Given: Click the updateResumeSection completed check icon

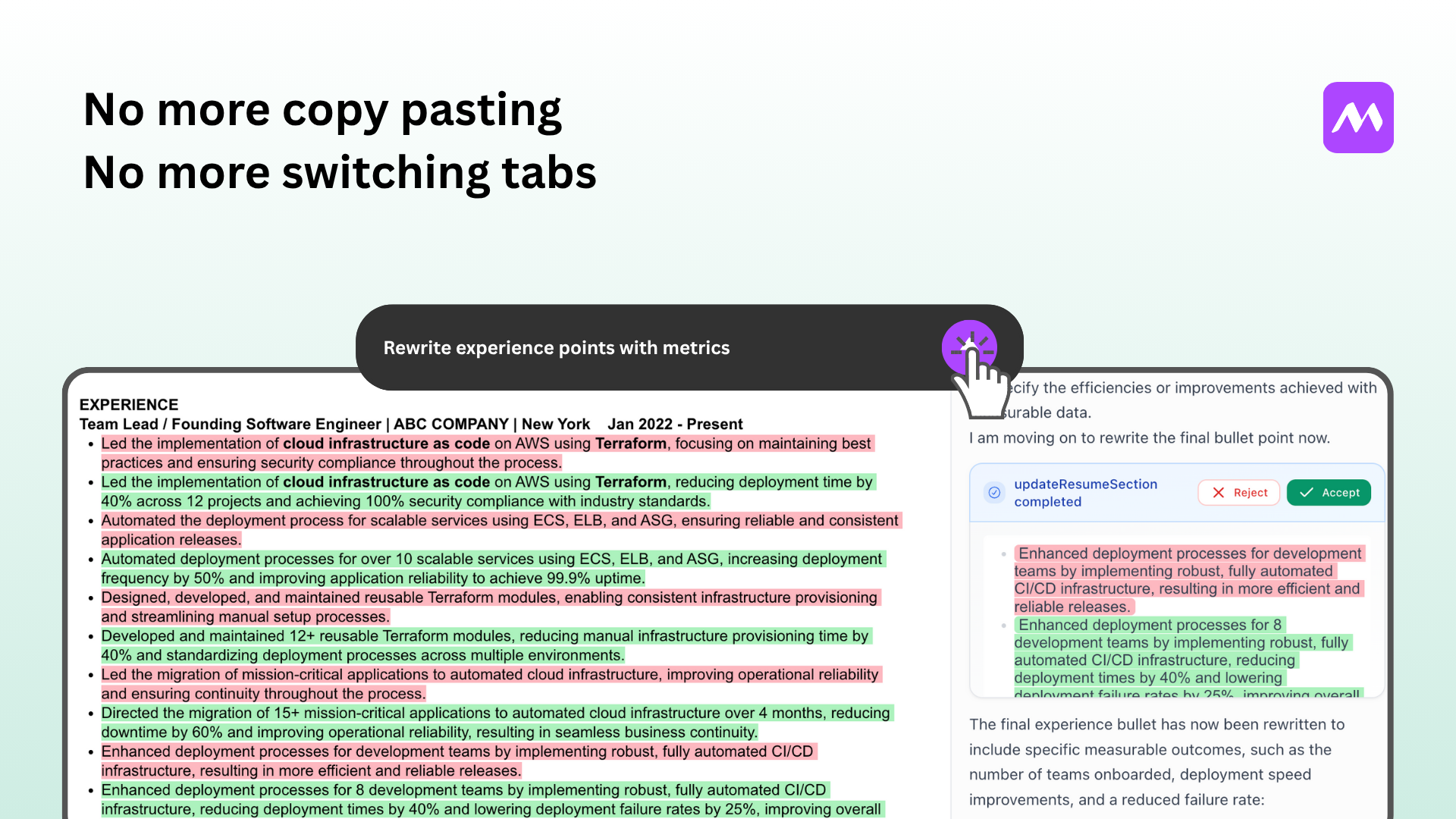Looking at the screenshot, I should click(x=994, y=493).
